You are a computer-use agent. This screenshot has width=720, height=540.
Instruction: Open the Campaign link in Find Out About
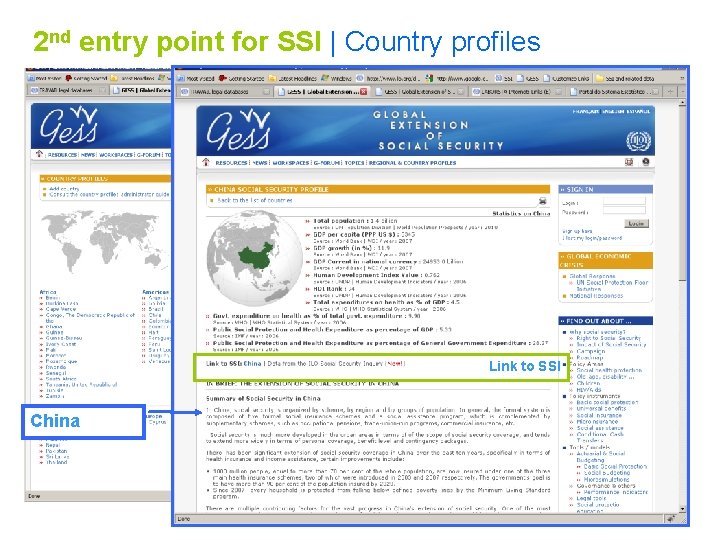coord(591,351)
